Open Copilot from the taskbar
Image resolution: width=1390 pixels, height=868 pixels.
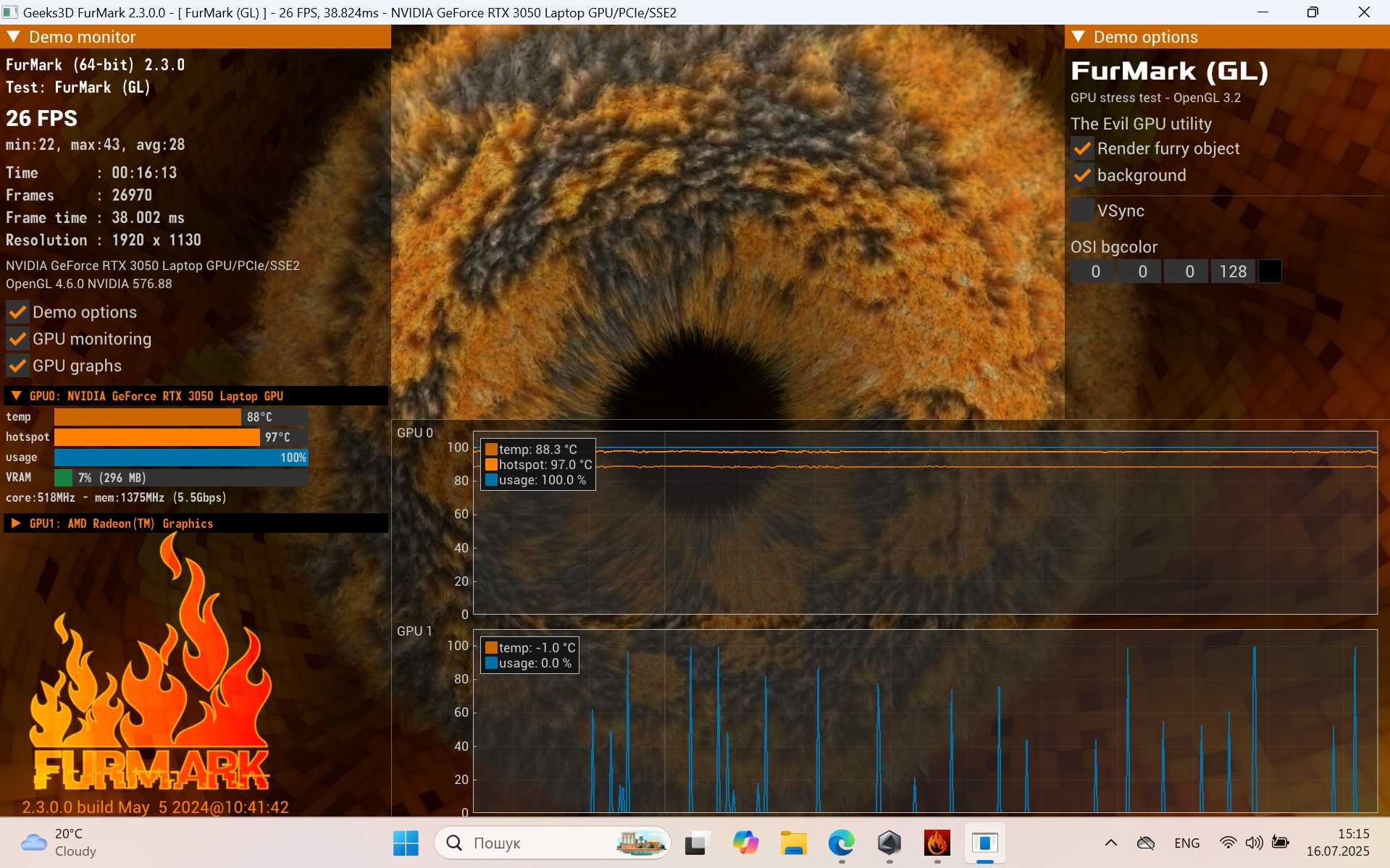[745, 843]
